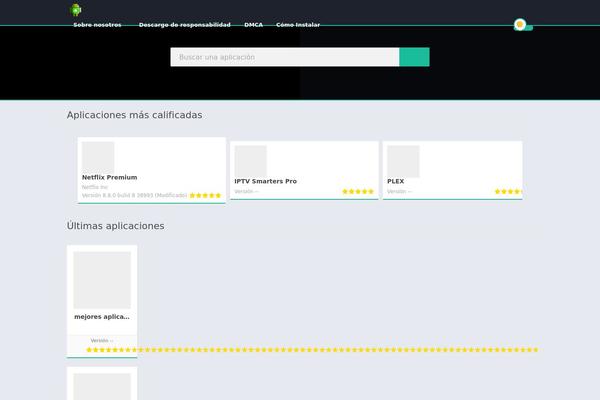Open the mejores aplica... app thumbnail
Image resolution: width=600 pixels, height=400 pixels.
tap(102, 280)
